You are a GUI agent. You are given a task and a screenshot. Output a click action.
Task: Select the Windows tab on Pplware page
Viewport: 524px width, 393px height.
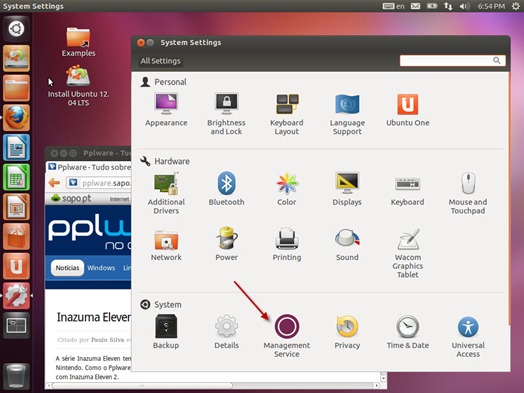click(x=101, y=268)
